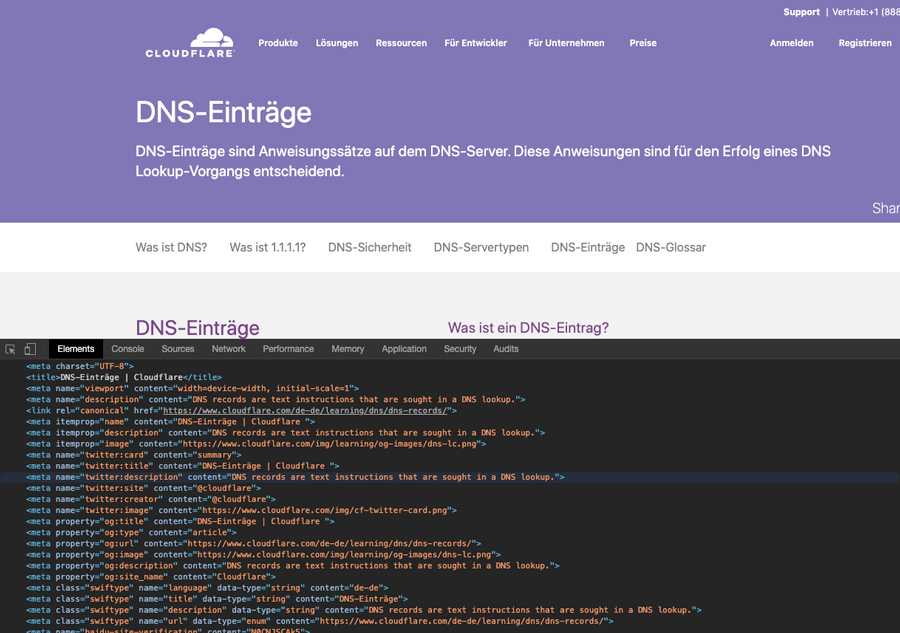Select the DNS-Servertypen tab
The image size is (900, 633).
481,247
